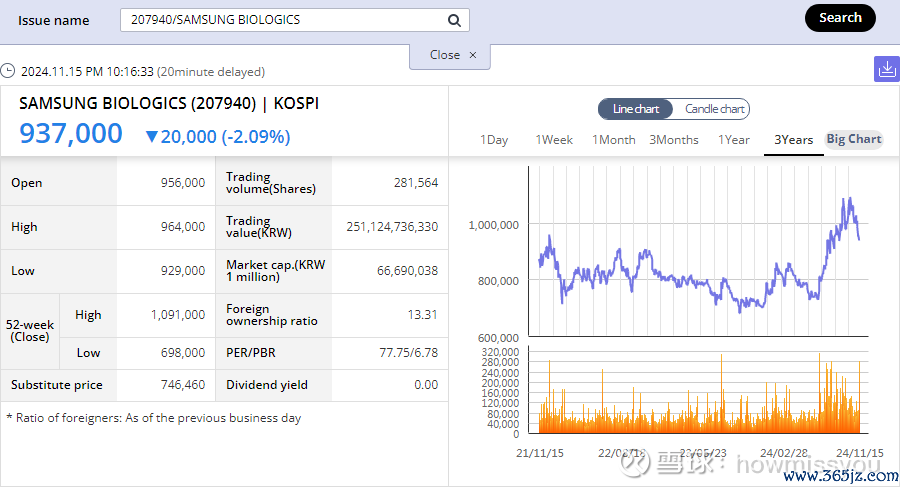
Task: Click the SAMSUNG BIOLOGICS (207940) | KOSPI title
Action: point(169,103)
